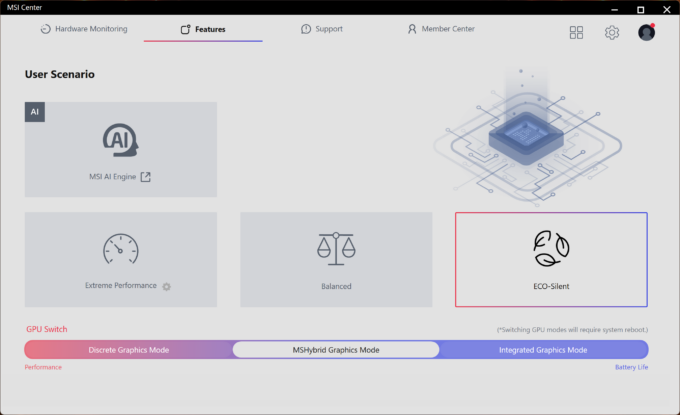
Task: Click the User Scenario heading
Action: pyautogui.click(x=60, y=74)
